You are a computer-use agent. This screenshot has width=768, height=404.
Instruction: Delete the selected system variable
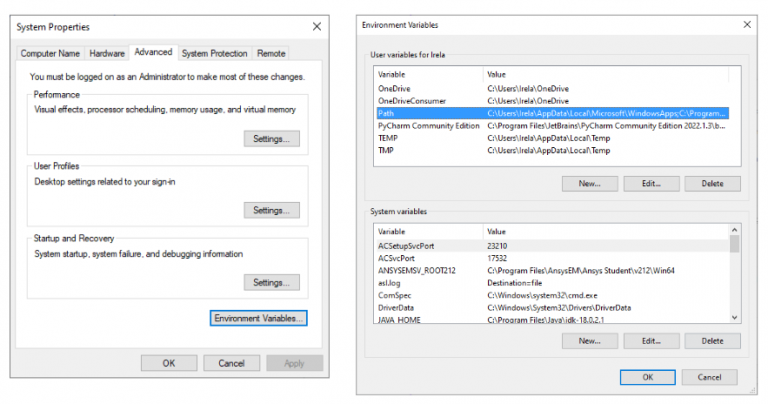[x=712, y=341]
